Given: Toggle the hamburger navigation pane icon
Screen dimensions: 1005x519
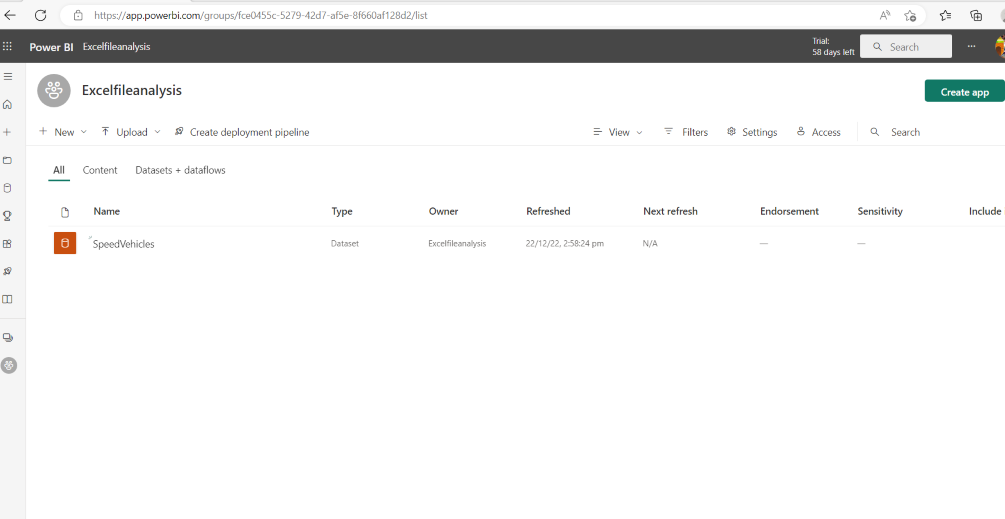Looking at the screenshot, I should click(8, 76).
